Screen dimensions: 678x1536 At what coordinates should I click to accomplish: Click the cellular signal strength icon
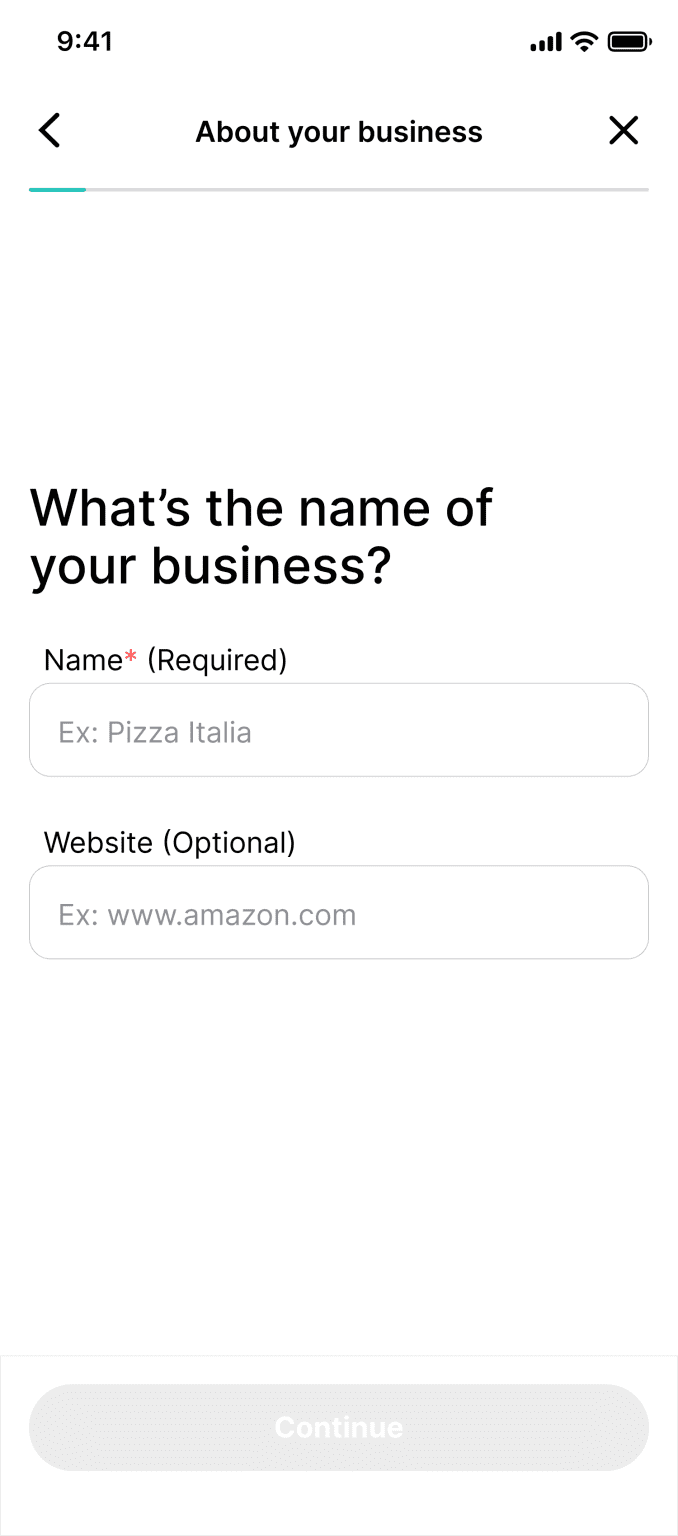tap(546, 42)
